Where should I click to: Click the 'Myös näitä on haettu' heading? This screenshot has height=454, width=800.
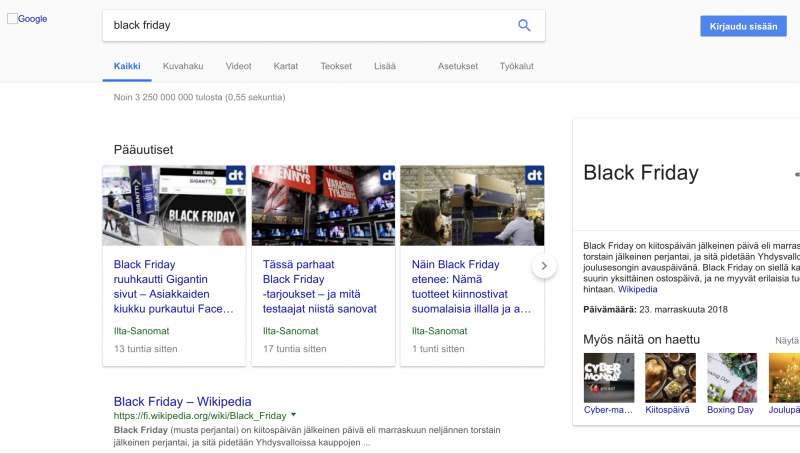pyautogui.click(x=641, y=339)
